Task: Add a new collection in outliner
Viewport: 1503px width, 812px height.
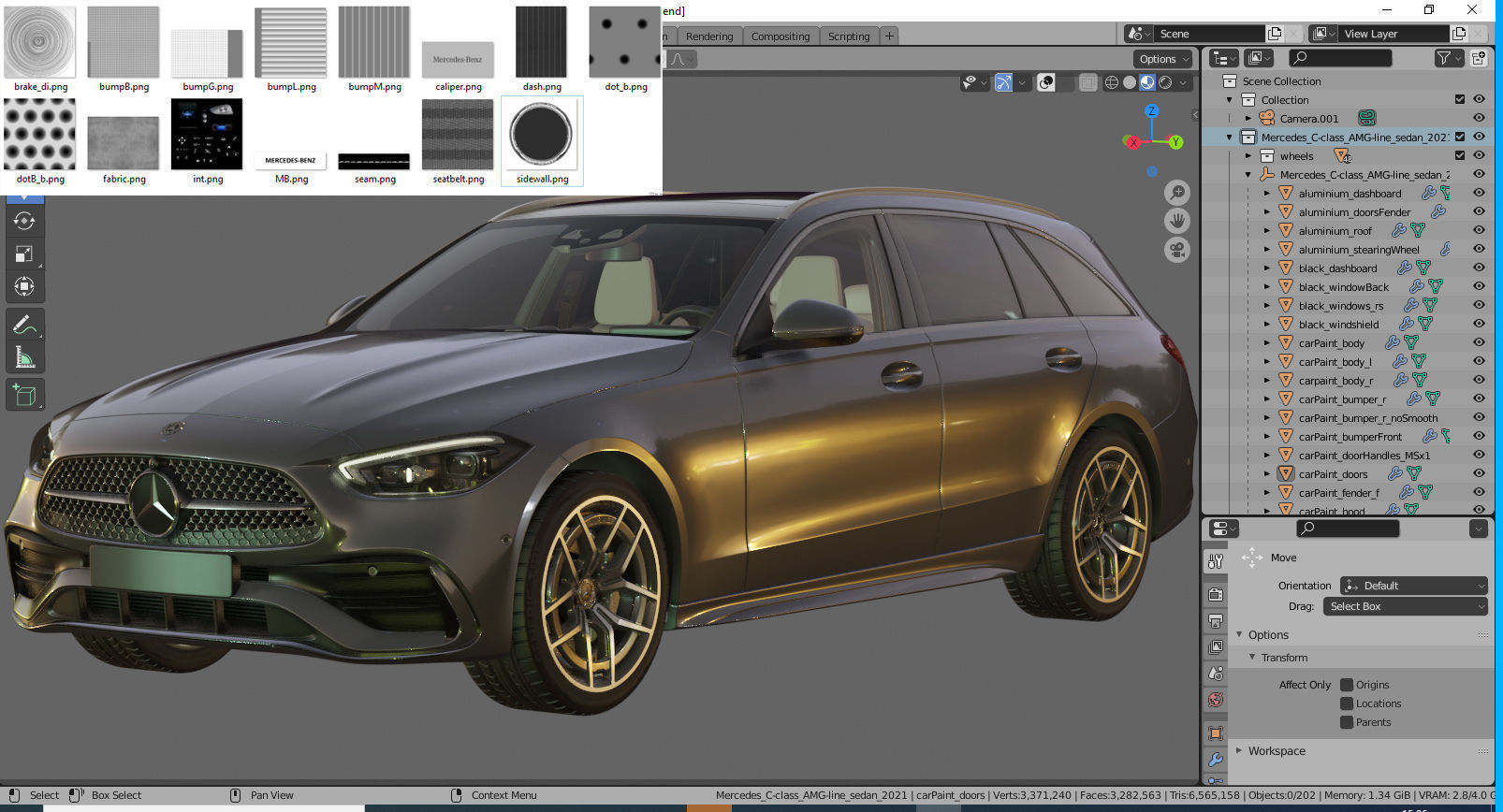Action: (x=1479, y=58)
